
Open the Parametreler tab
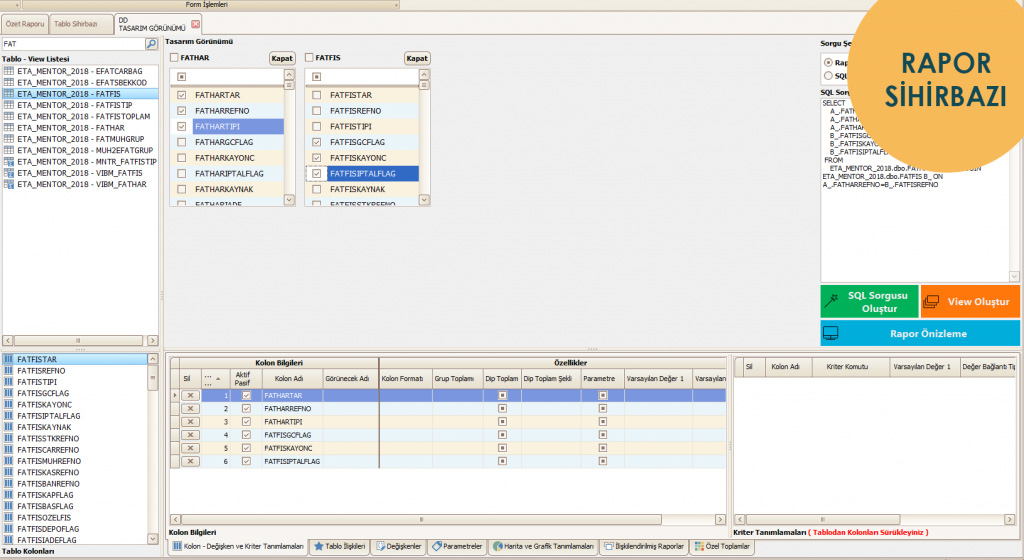point(457,546)
